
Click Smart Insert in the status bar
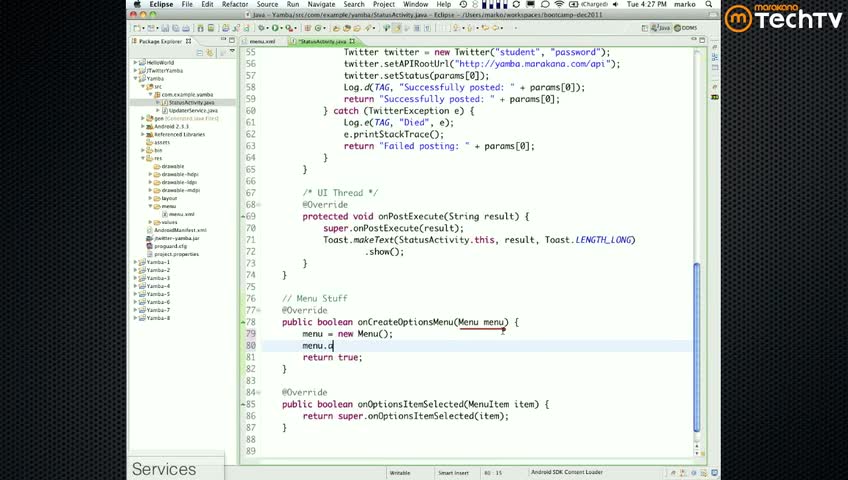coord(453,473)
